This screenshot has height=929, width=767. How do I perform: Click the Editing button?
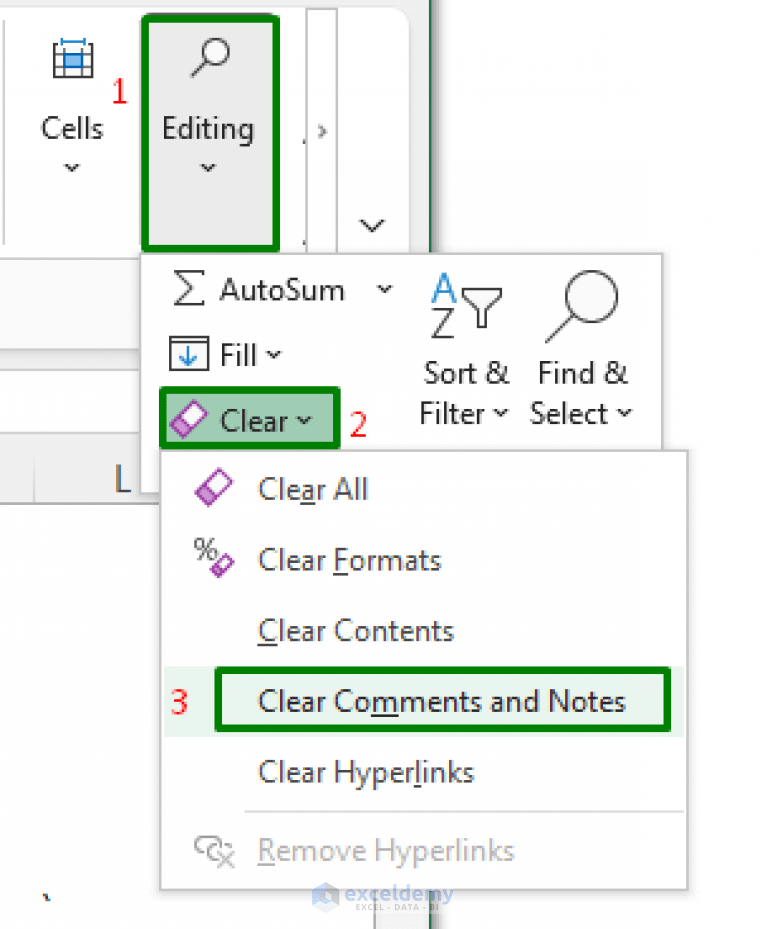coord(209,128)
